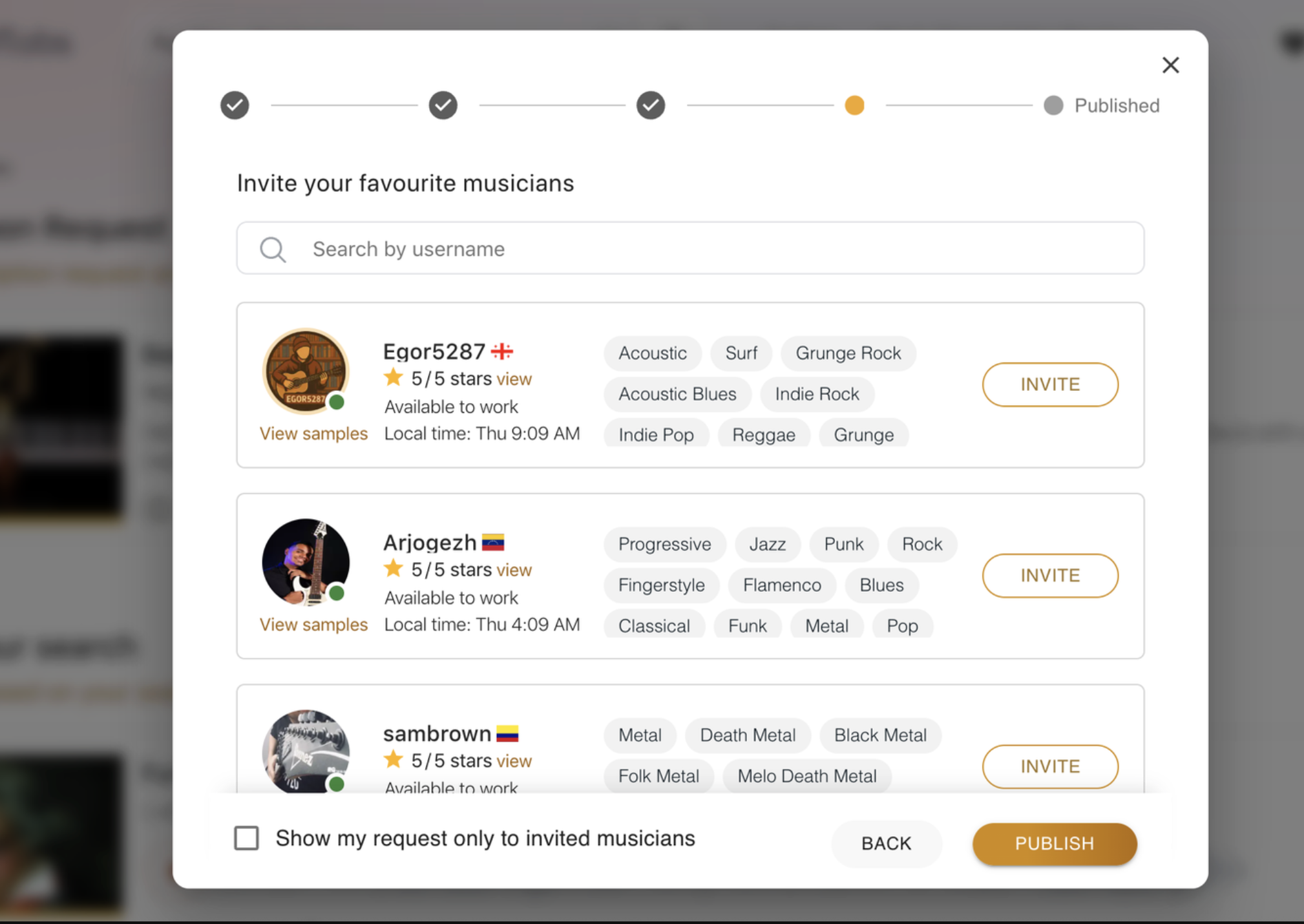Viewport: 1304px width, 924px height.
Task: Click the Published step indicator
Action: click(1053, 105)
